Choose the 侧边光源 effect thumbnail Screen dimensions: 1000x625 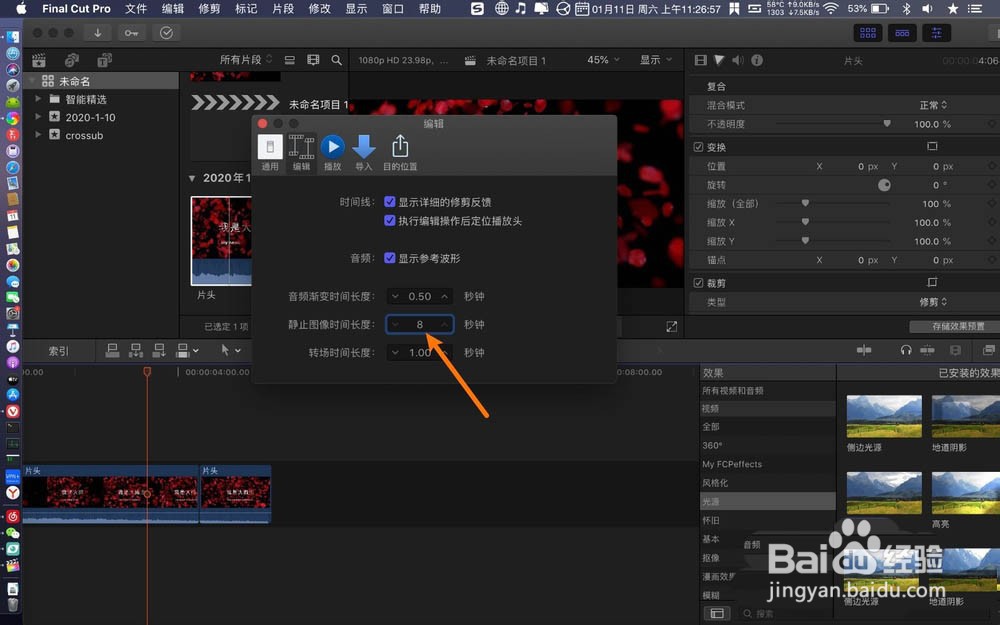[884, 416]
